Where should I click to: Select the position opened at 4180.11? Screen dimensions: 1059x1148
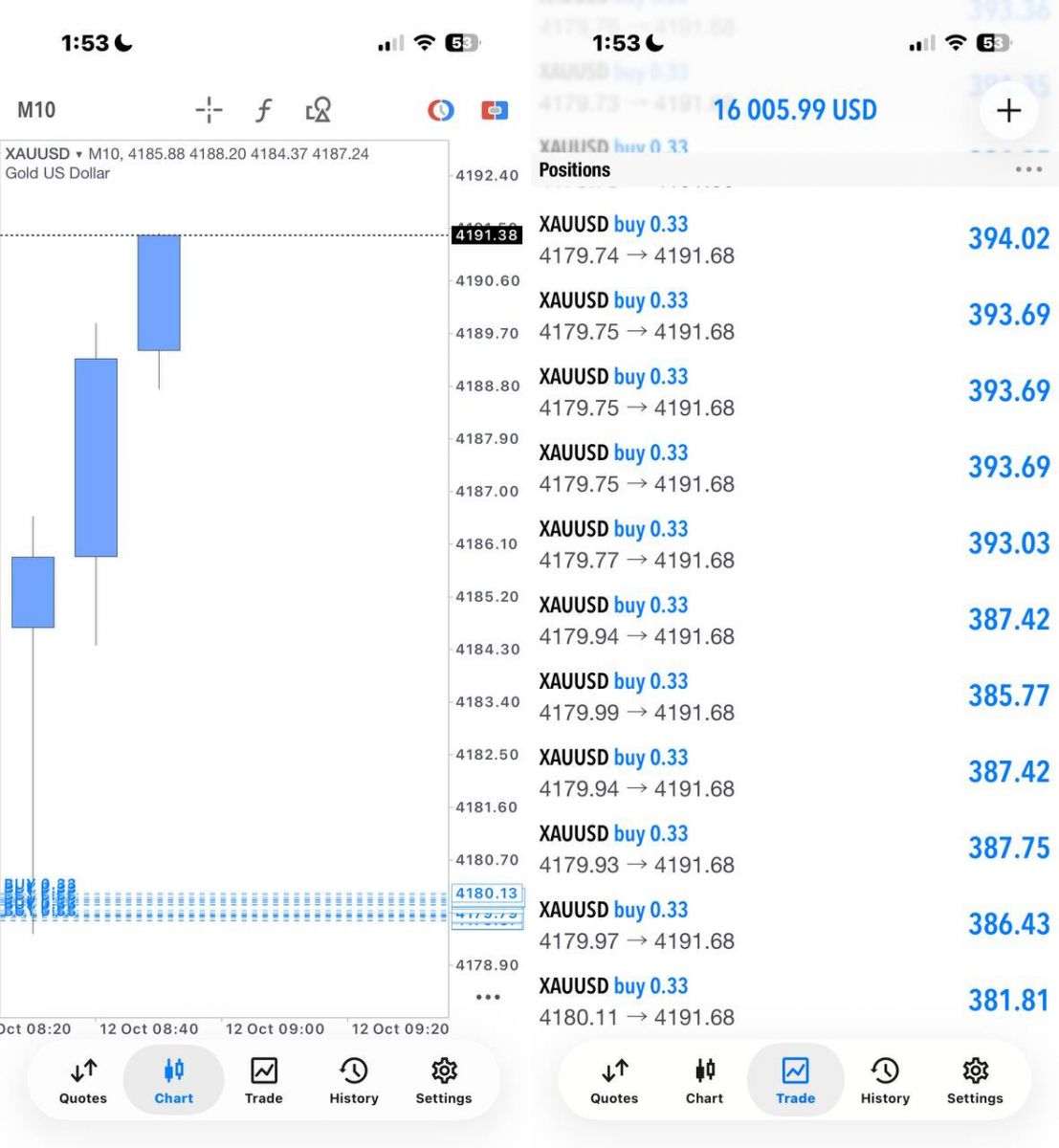pyautogui.click(x=795, y=1001)
